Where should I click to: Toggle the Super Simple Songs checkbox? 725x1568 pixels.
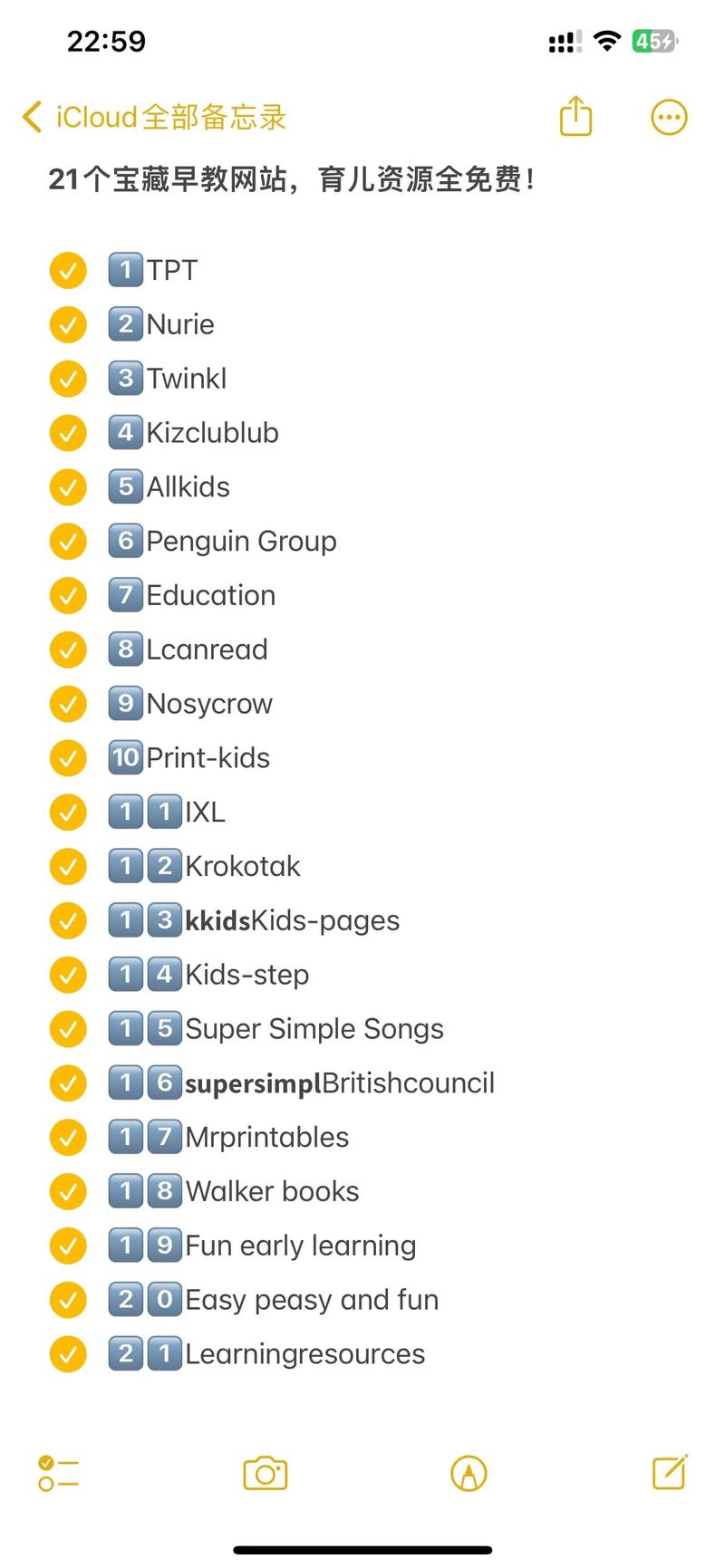coord(68,1029)
